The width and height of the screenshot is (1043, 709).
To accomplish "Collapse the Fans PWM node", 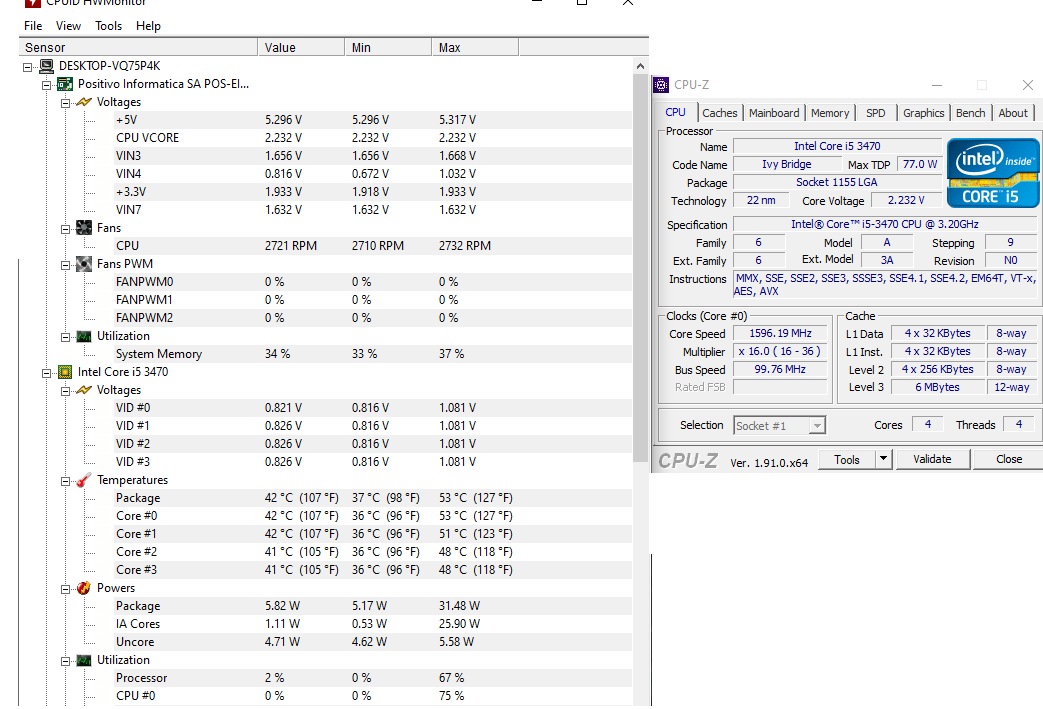I will coord(65,264).
